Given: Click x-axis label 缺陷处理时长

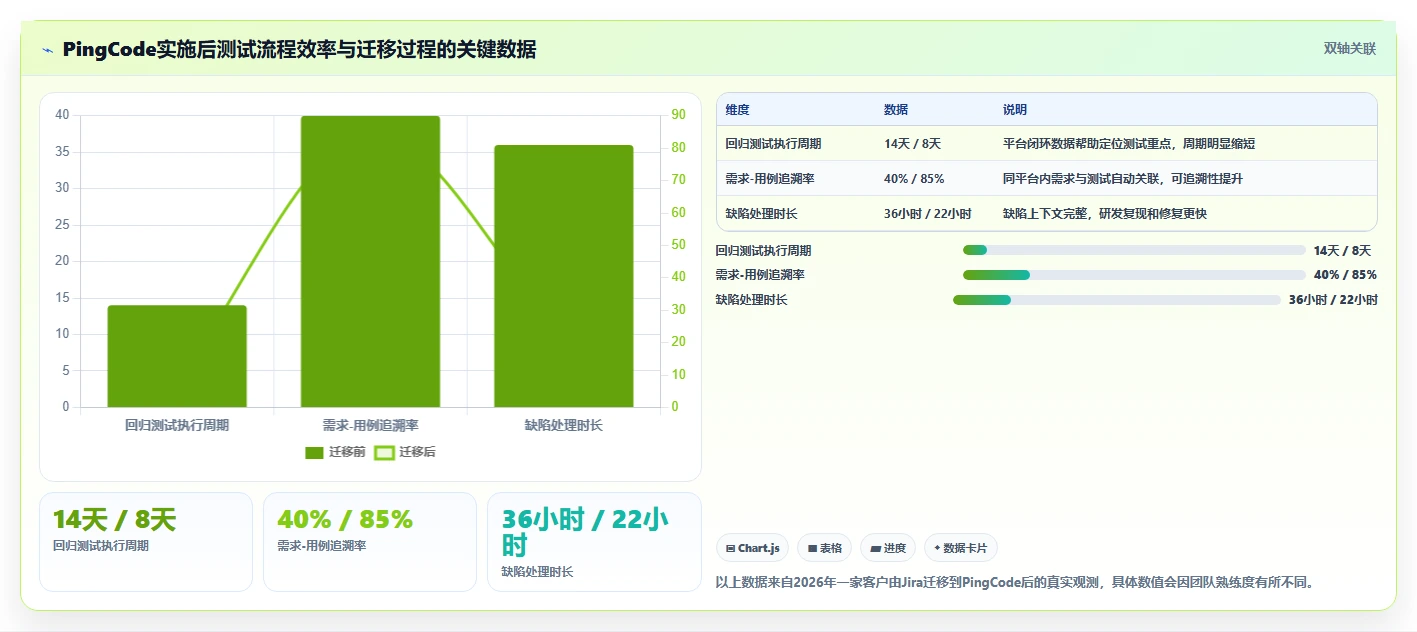Looking at the screenshot, I should (564, 425).
